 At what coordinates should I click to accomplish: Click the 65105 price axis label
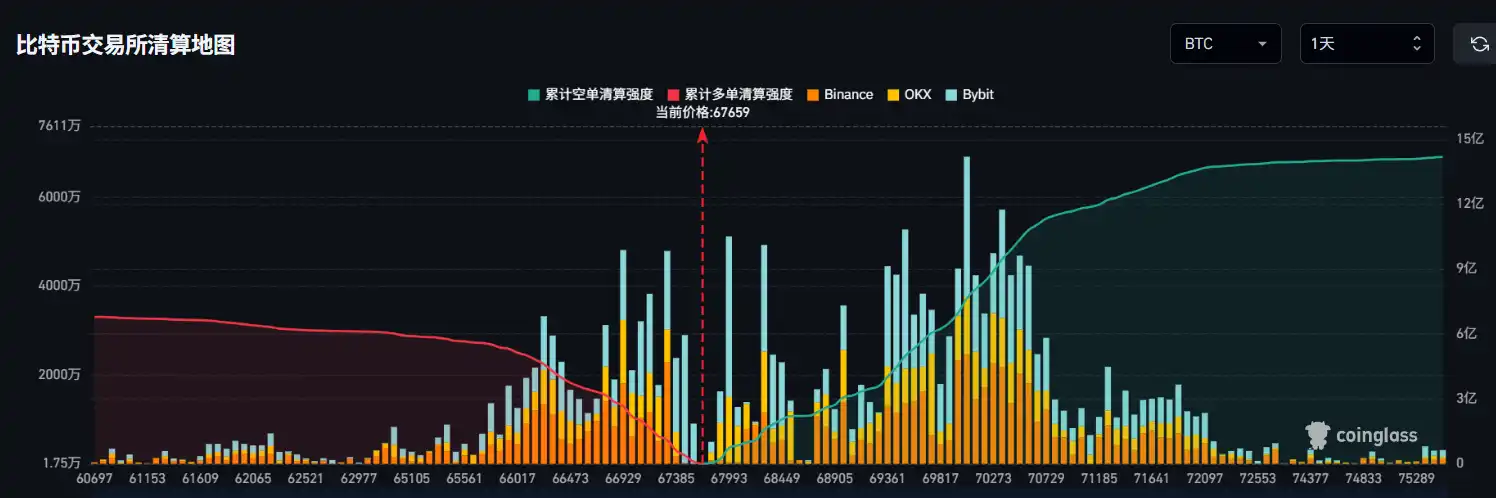[x=411, y=480]
